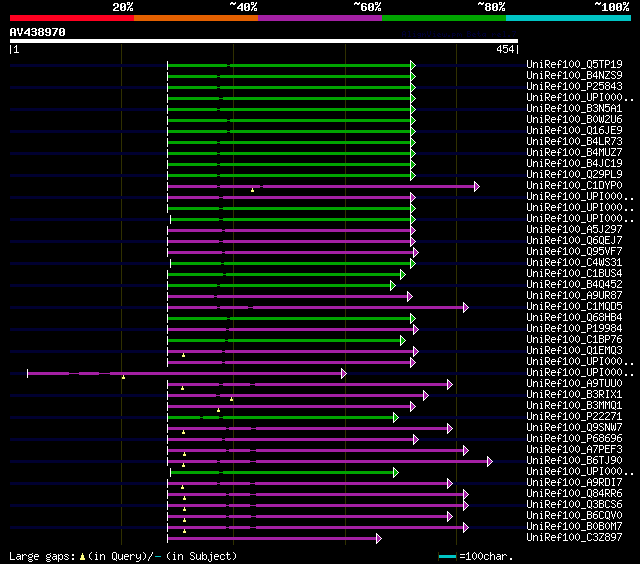Click the query end position 454
The width and height of the screenshot is (640, 564).
click(x=505, y=49)
